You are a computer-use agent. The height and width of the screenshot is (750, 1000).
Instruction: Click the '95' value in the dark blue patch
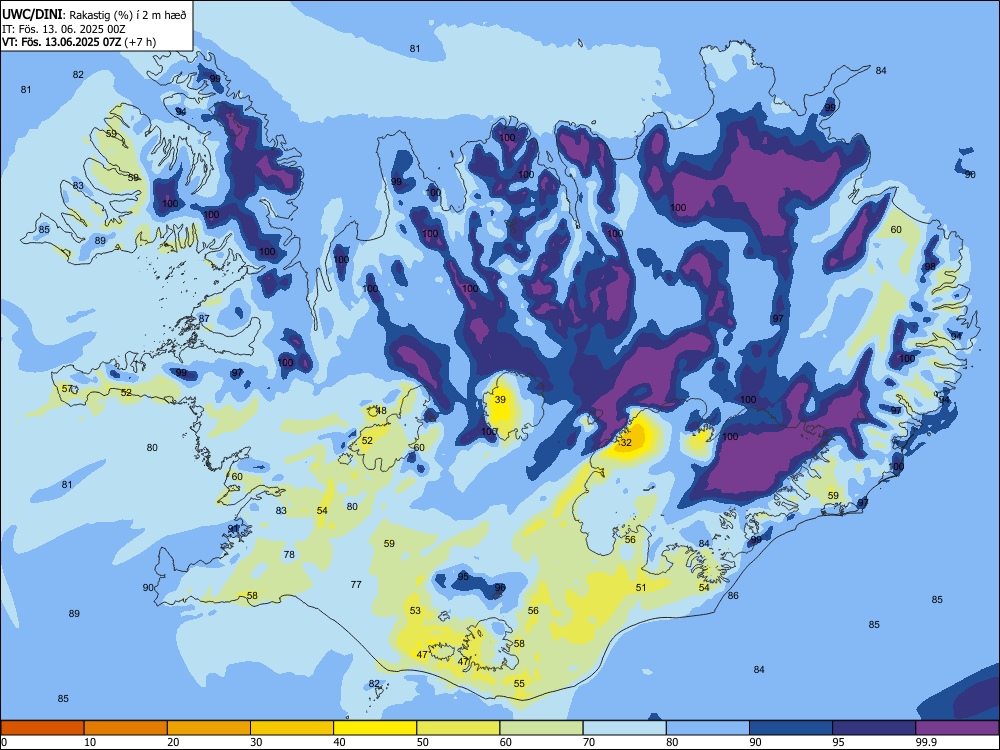[463, 576]
